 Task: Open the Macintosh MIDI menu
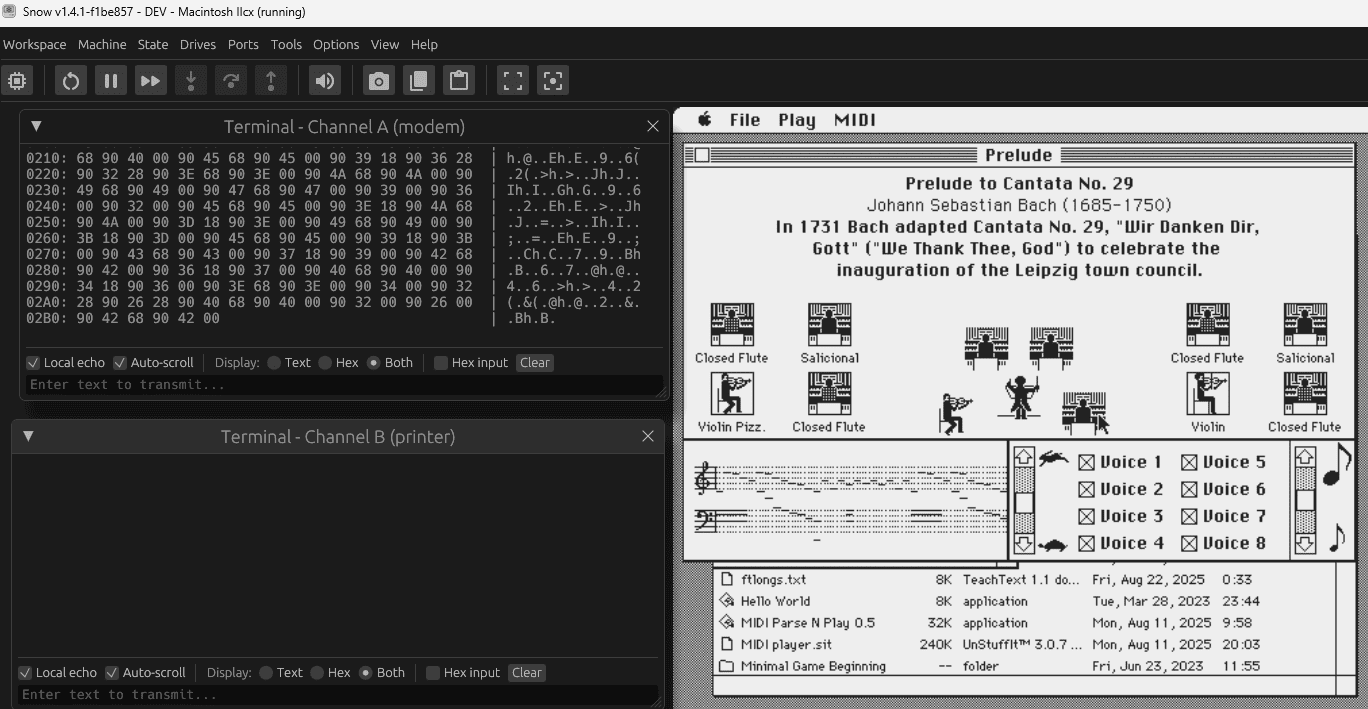tap(855, 120)
